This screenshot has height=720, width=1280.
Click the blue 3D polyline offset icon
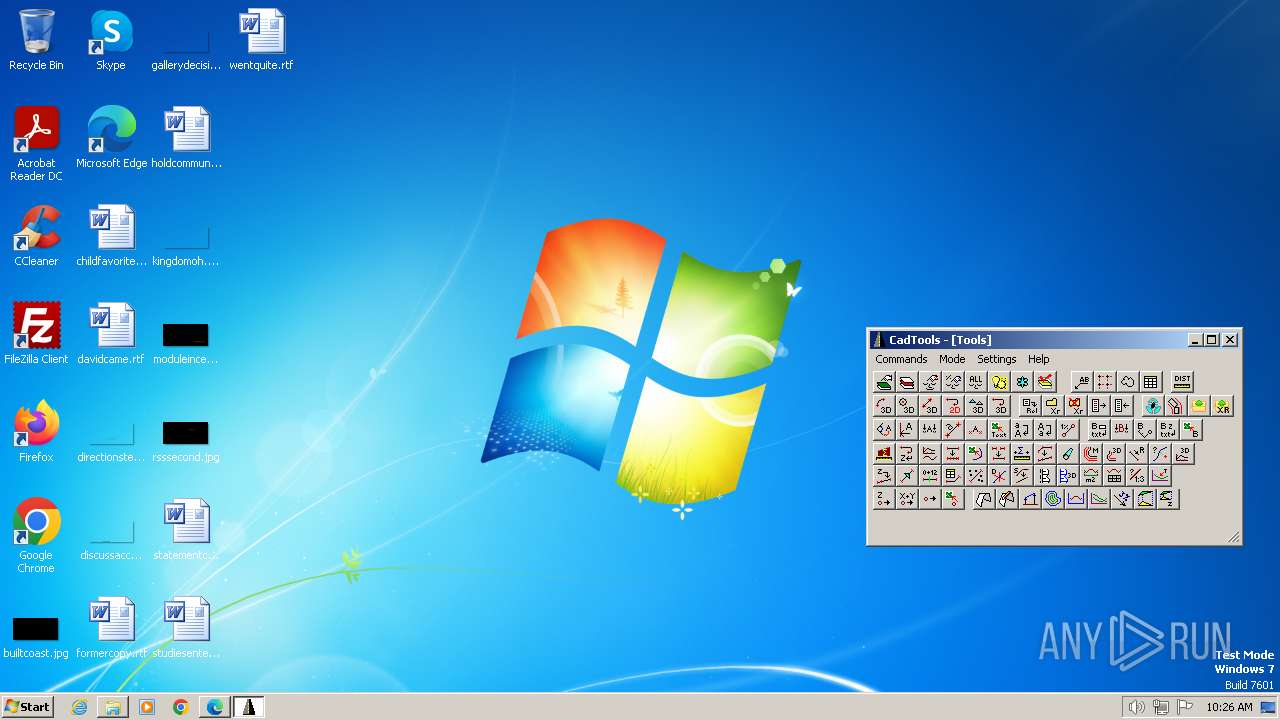(x=1068, y=476)
